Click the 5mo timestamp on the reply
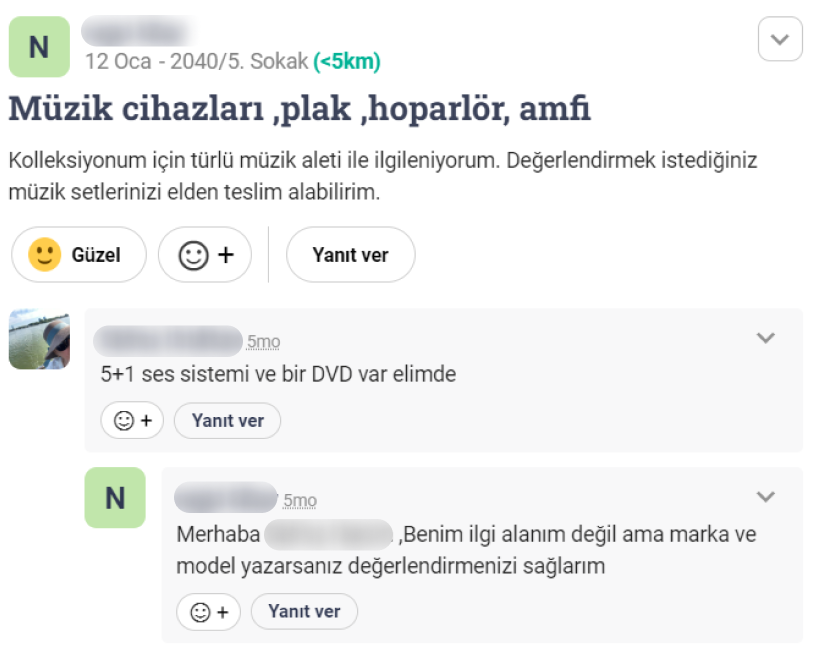This screenshot has height=656, width=826. pyautogui.click(x=300, y=501)
